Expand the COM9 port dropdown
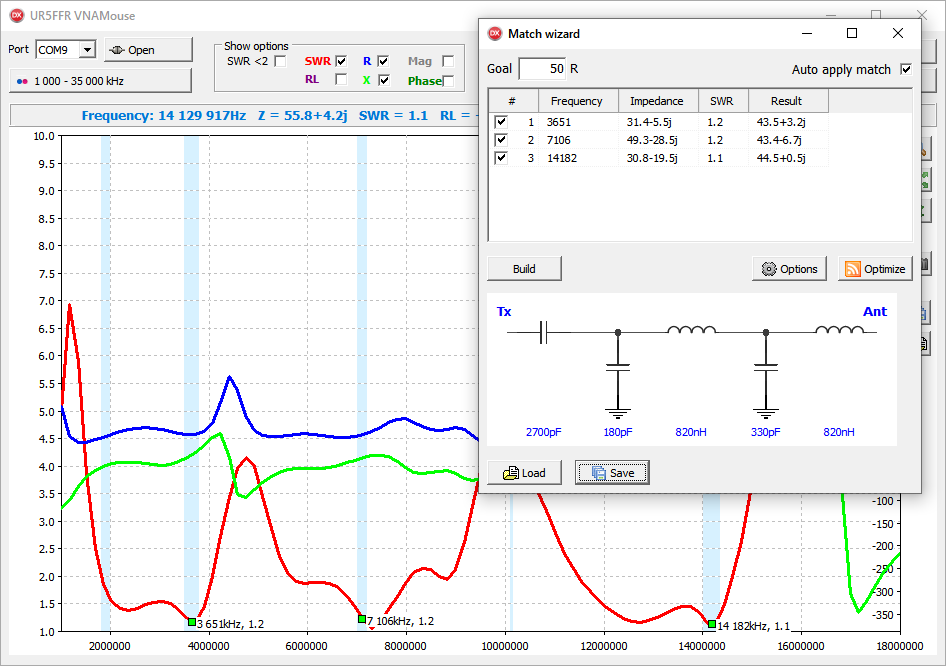This screenshot has width=946, height=666. coord(87,50)
